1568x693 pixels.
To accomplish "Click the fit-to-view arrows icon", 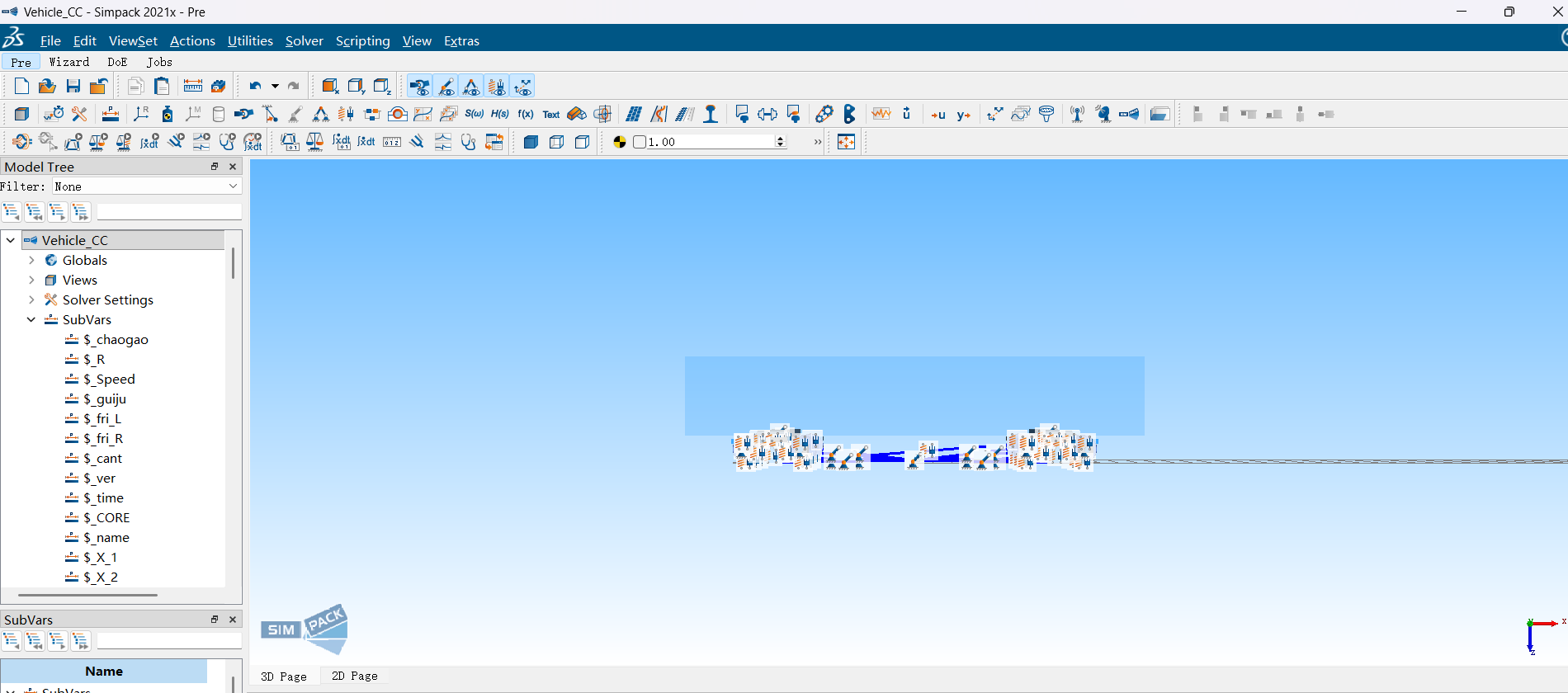I will tap(847, 142).
